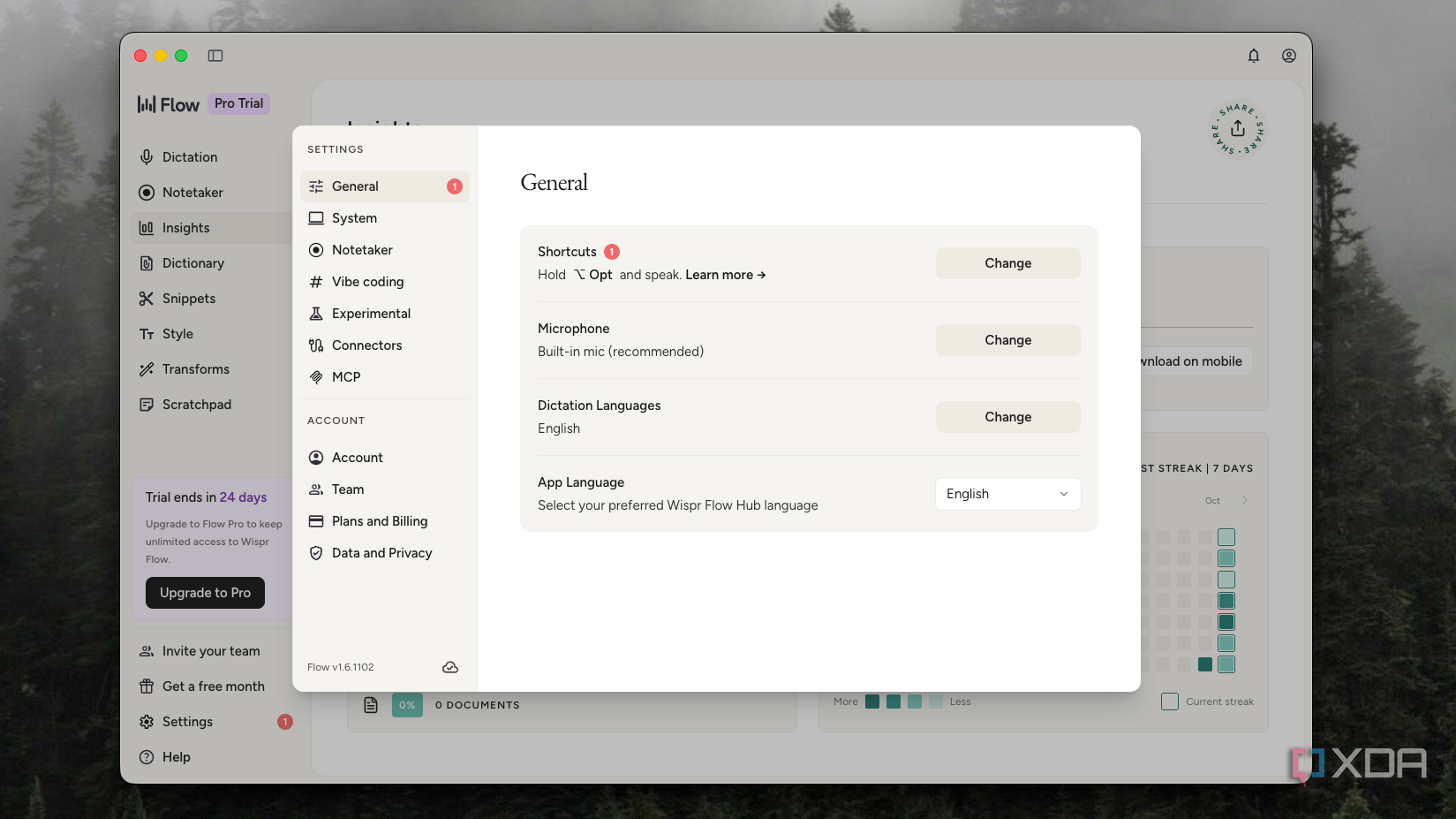The width and height of the screenshot is (1456, 819).
Task: Open Account settings
Action: coord(384,458)
